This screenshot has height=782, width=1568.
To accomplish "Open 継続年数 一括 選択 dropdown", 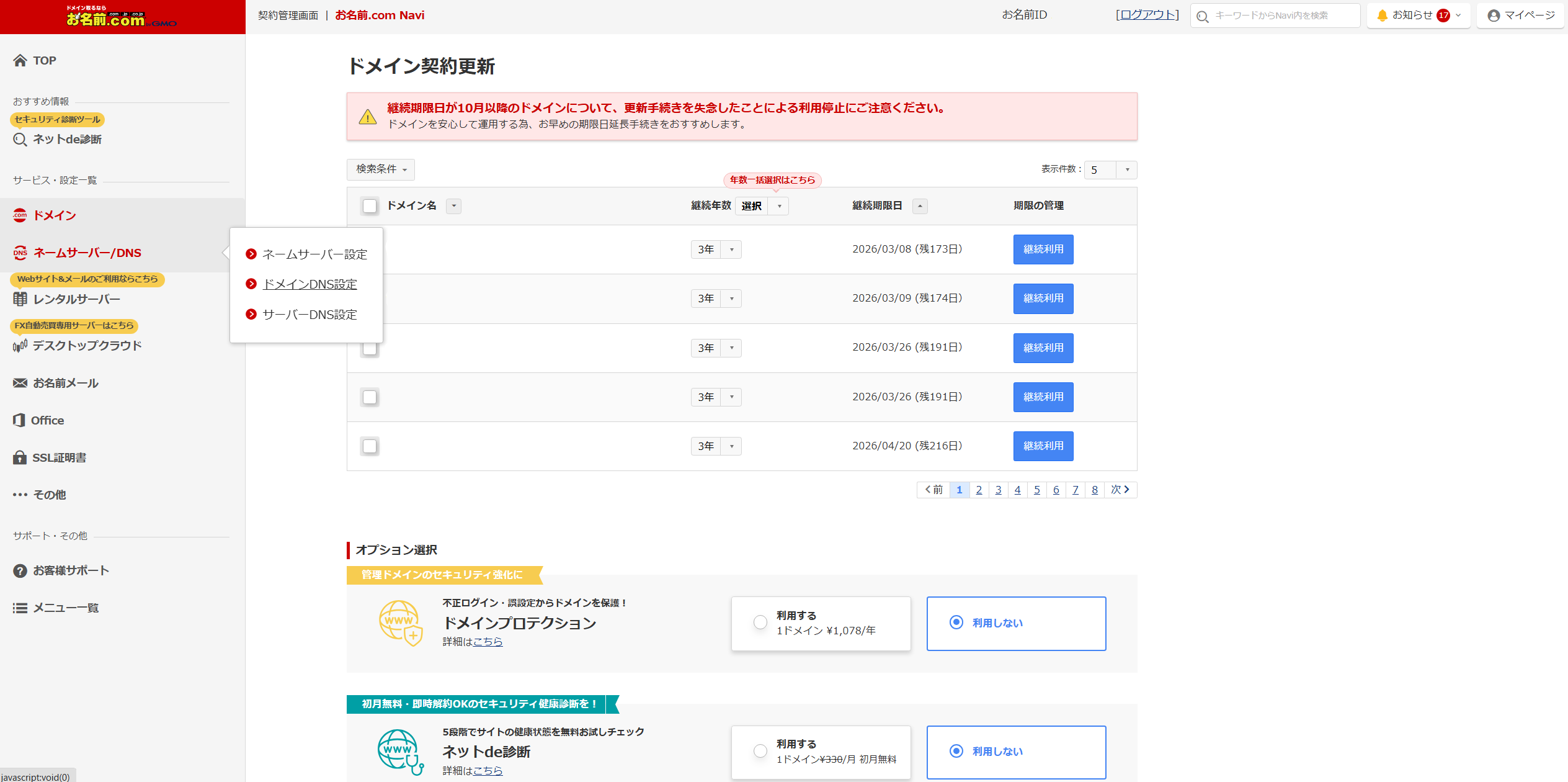I will (762, 206).
